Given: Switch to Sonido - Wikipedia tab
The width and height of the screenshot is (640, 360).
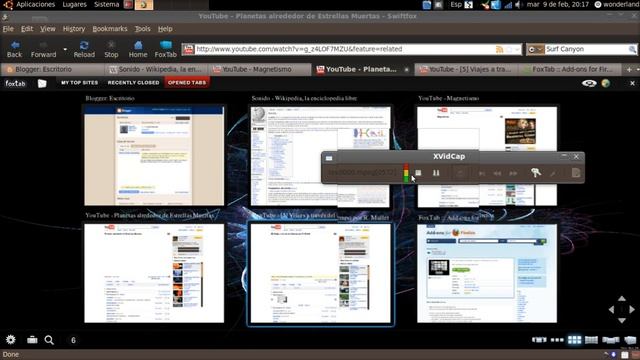Looking at the screenshot, I should (157, 69).
